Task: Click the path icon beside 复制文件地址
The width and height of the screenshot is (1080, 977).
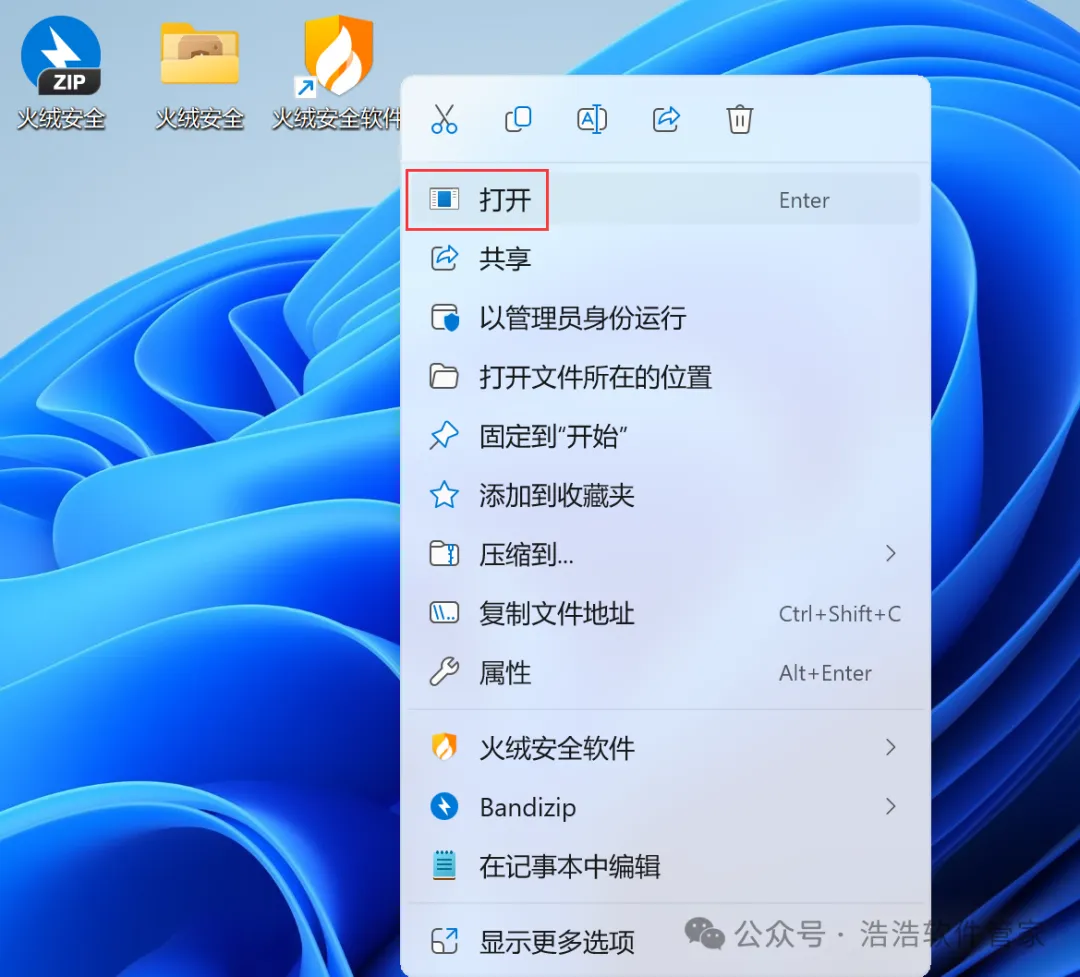Action: [x=444, y=613]
